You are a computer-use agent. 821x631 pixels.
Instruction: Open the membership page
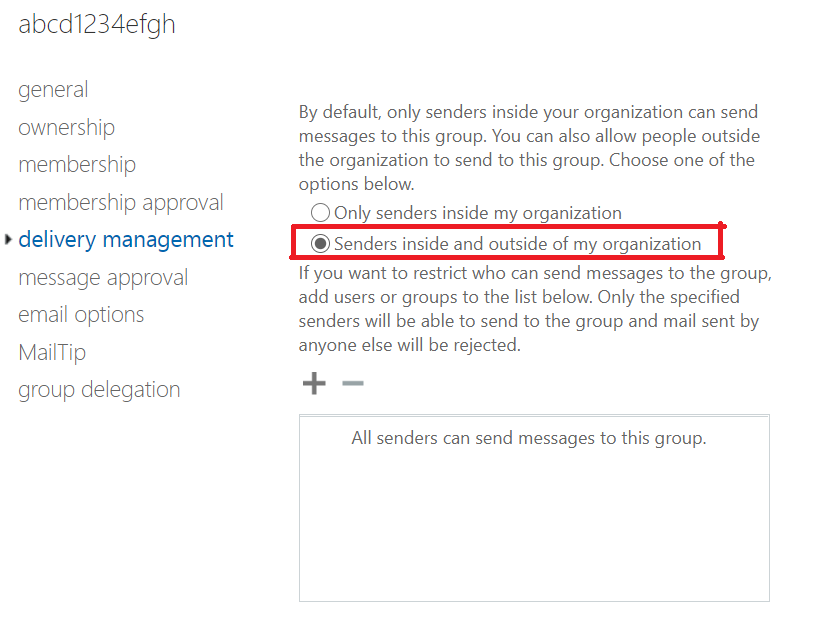click(77, 164)
